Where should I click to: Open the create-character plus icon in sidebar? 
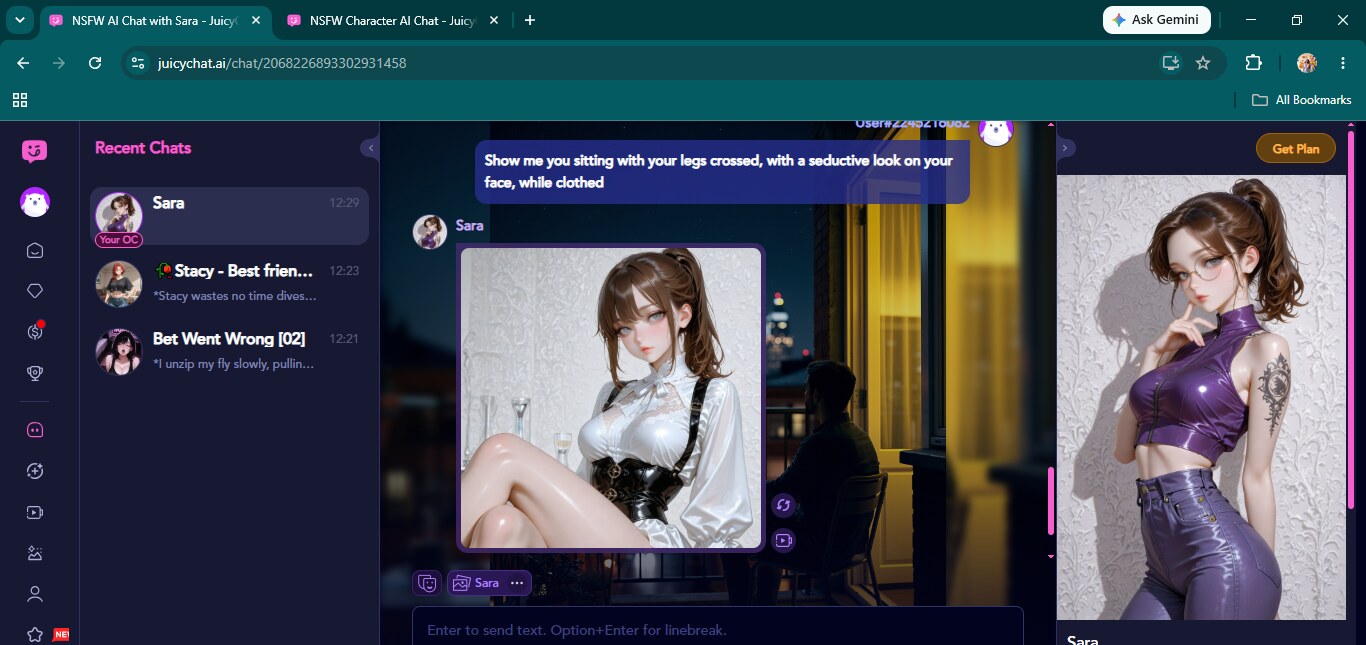pos(34,471)
